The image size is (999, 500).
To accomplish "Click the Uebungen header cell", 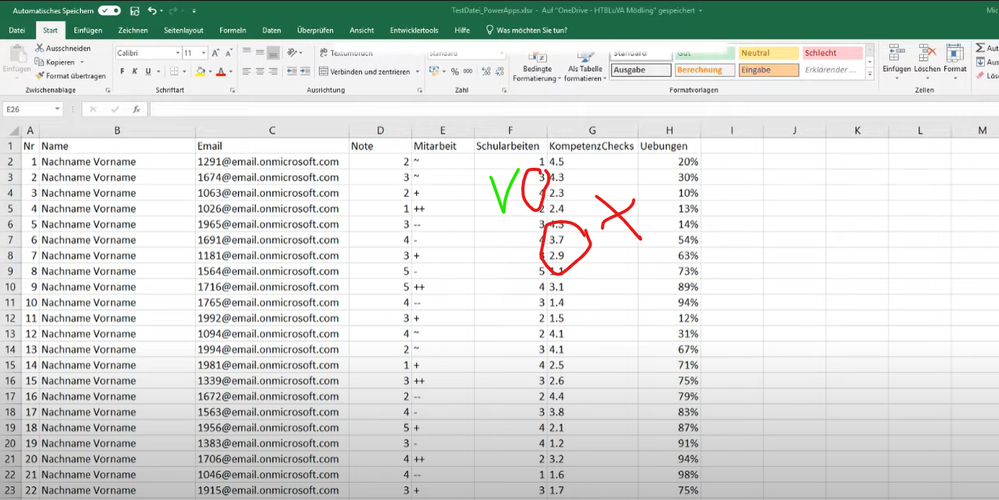I will pyautogui.click(x=669, y=146).
